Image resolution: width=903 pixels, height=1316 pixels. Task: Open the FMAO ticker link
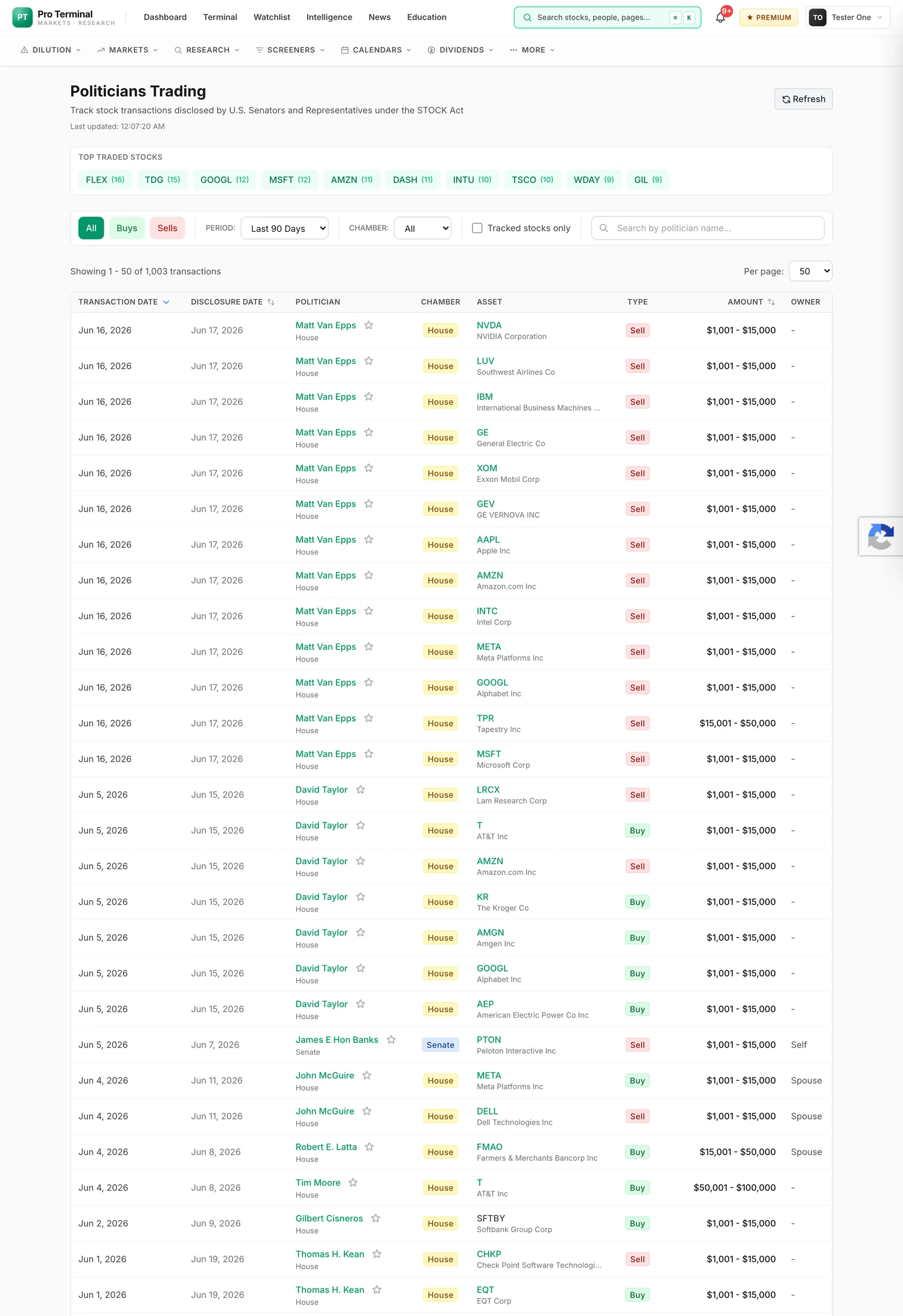pyautogui.click(x=489, y=1147)
